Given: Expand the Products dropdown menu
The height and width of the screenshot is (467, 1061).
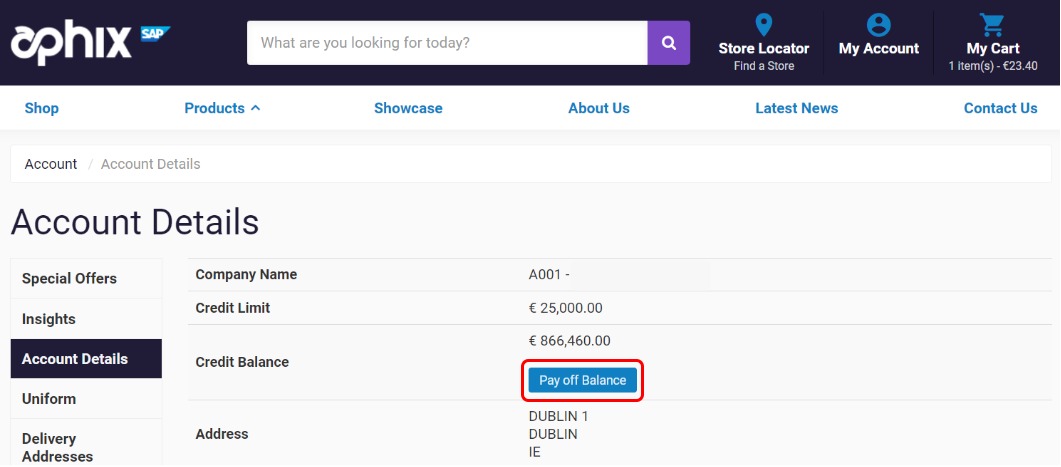Looking at the screenshot, I should (222, 108).
